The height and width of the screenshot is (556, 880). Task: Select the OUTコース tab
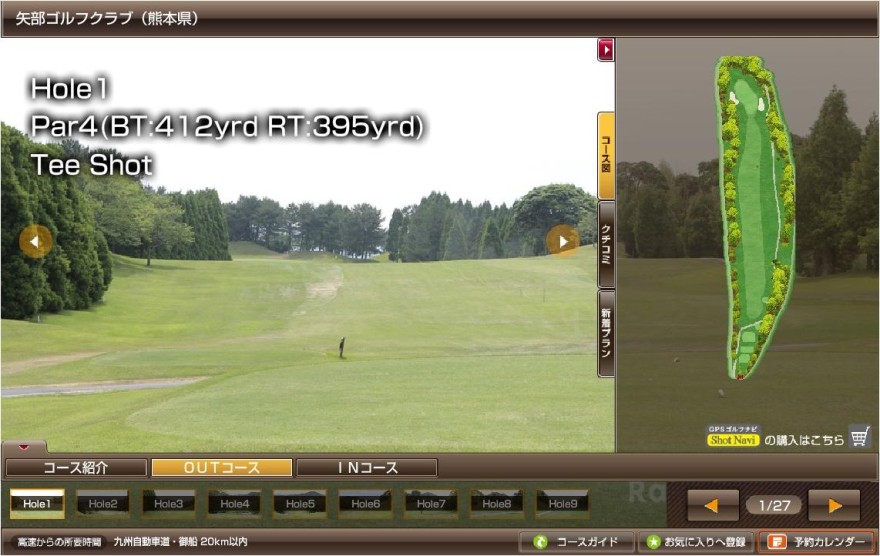(221, 468)
